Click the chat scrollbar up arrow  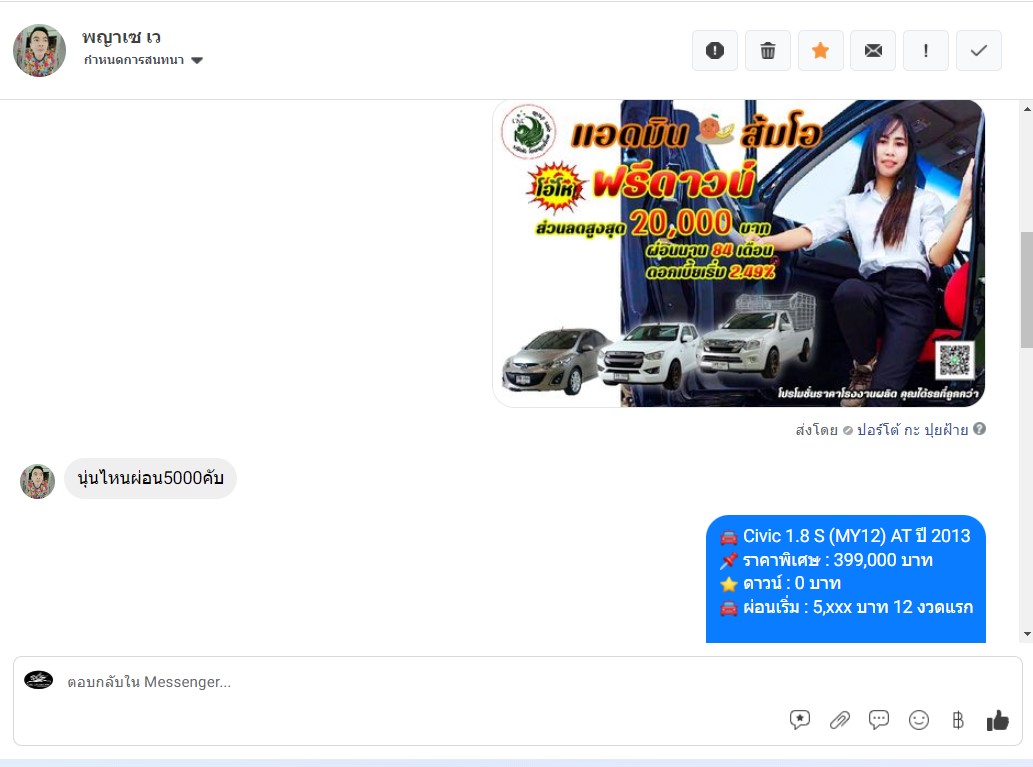pos(1027,108)
